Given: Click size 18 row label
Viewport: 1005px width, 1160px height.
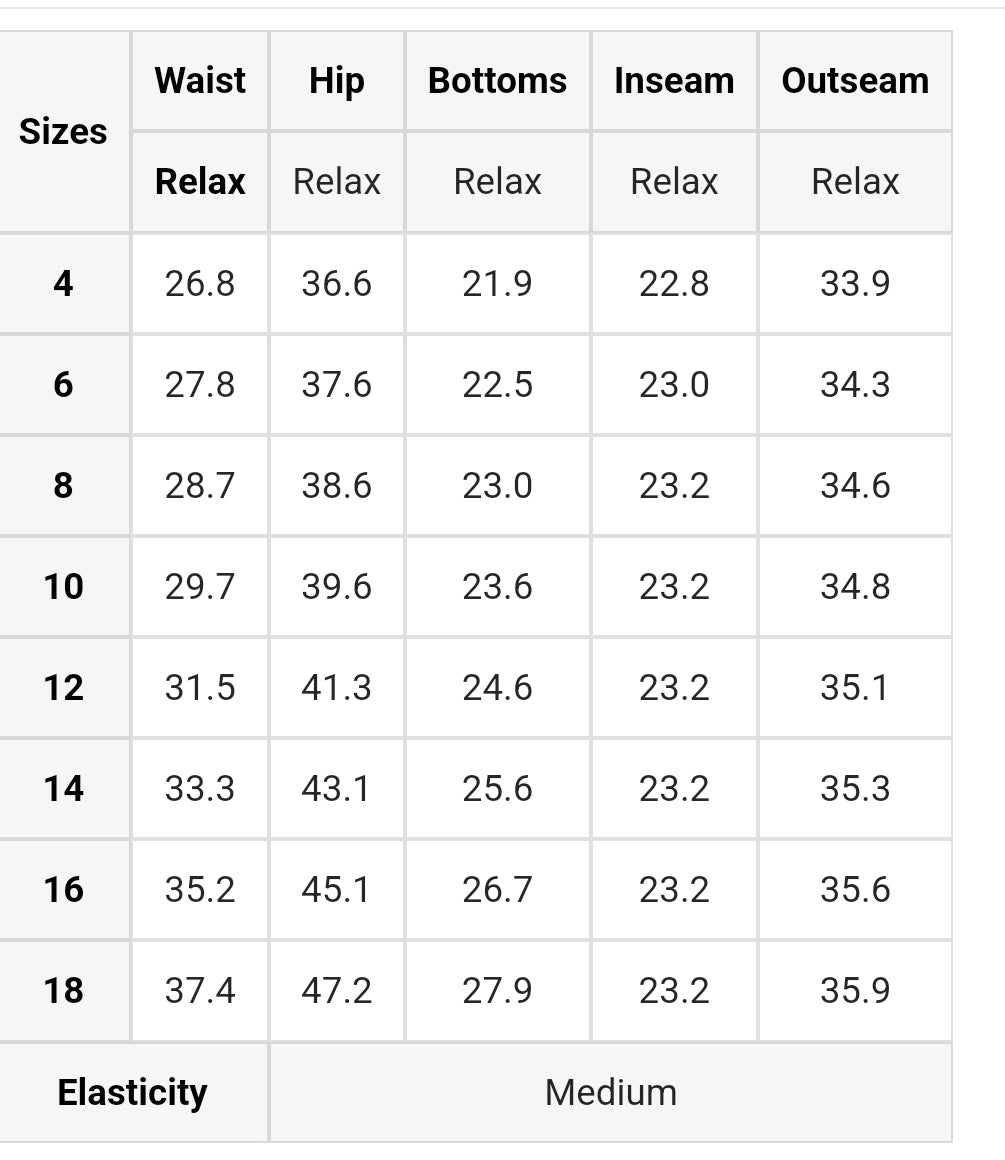Looking at the screenshot, I should click(x=64, y=991).
